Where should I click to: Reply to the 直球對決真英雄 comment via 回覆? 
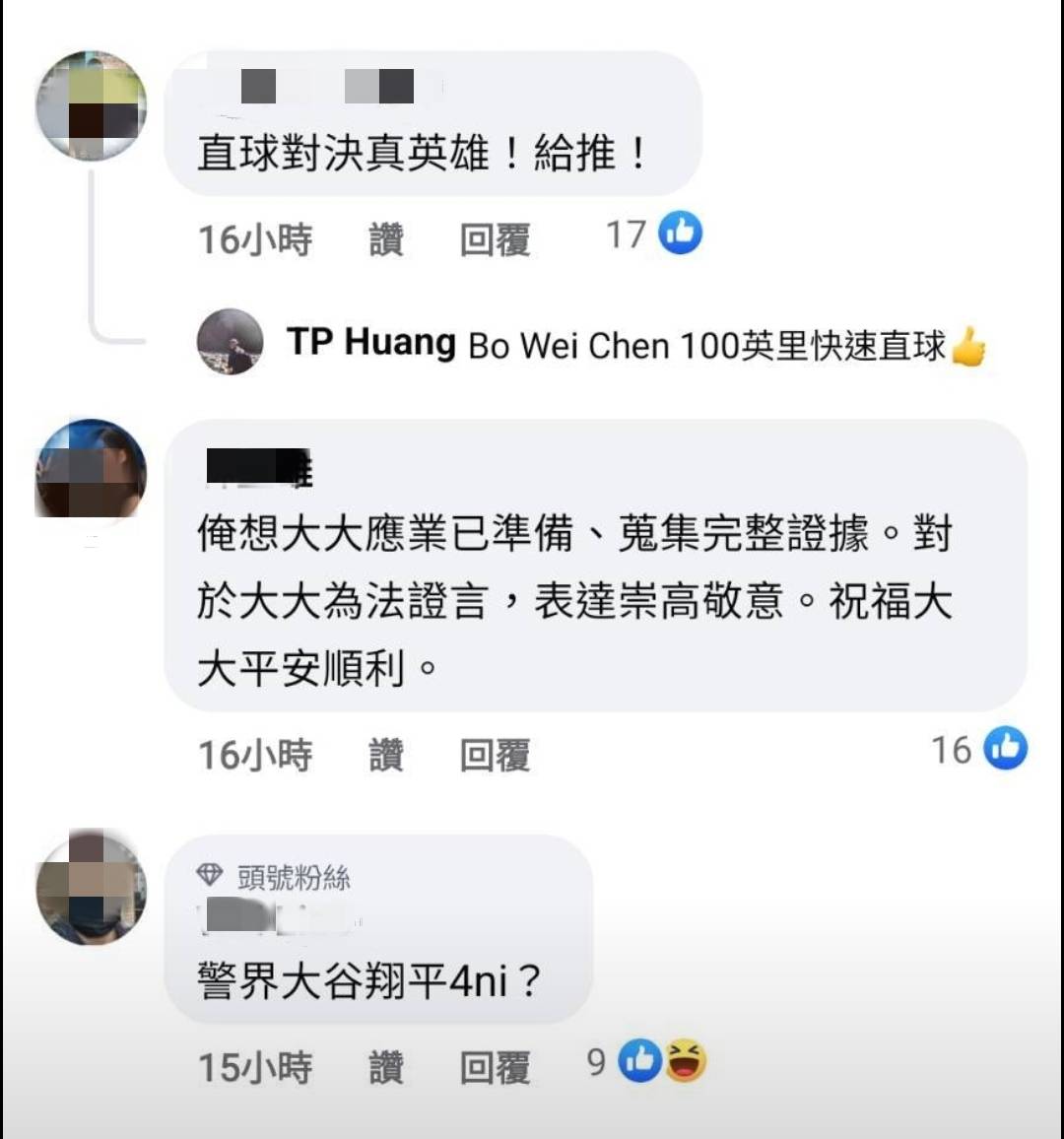tap(495, 239)
